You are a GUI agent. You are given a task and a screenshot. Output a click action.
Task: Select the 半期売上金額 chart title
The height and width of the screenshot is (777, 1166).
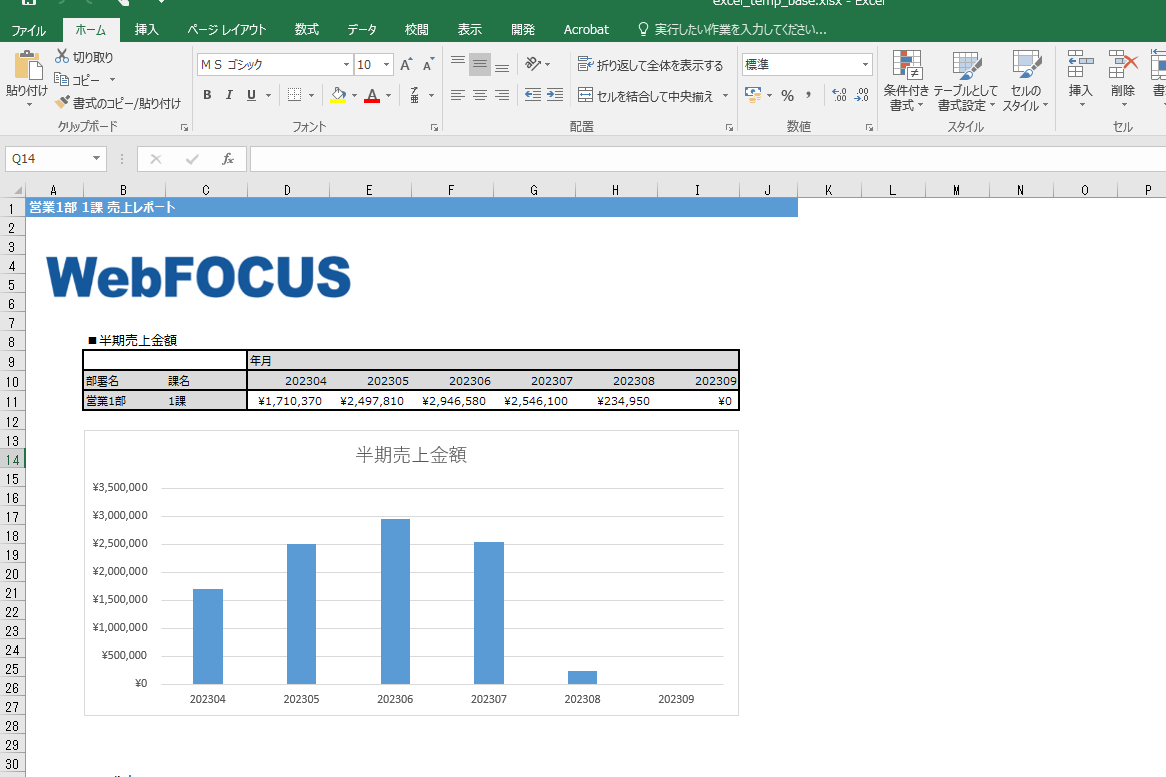(411, 455)
